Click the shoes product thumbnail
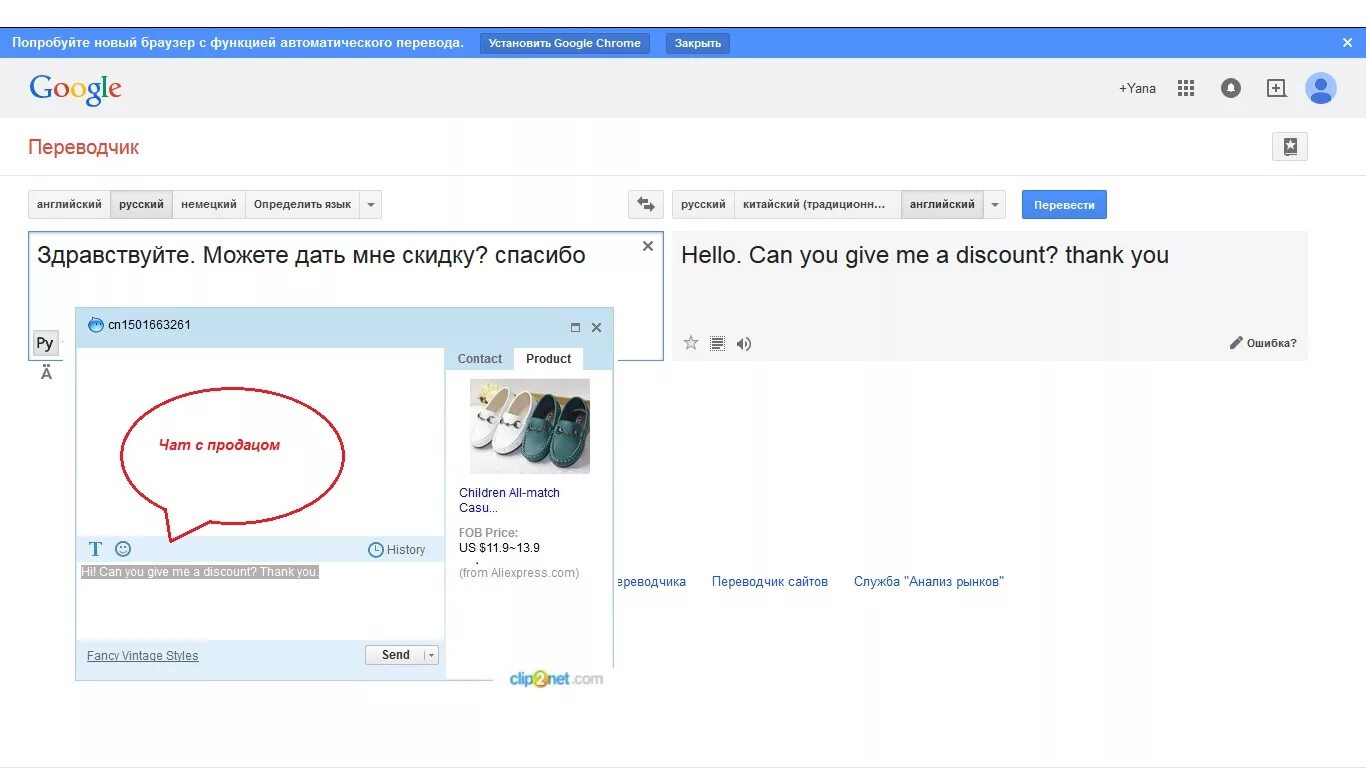 point(530,426)
